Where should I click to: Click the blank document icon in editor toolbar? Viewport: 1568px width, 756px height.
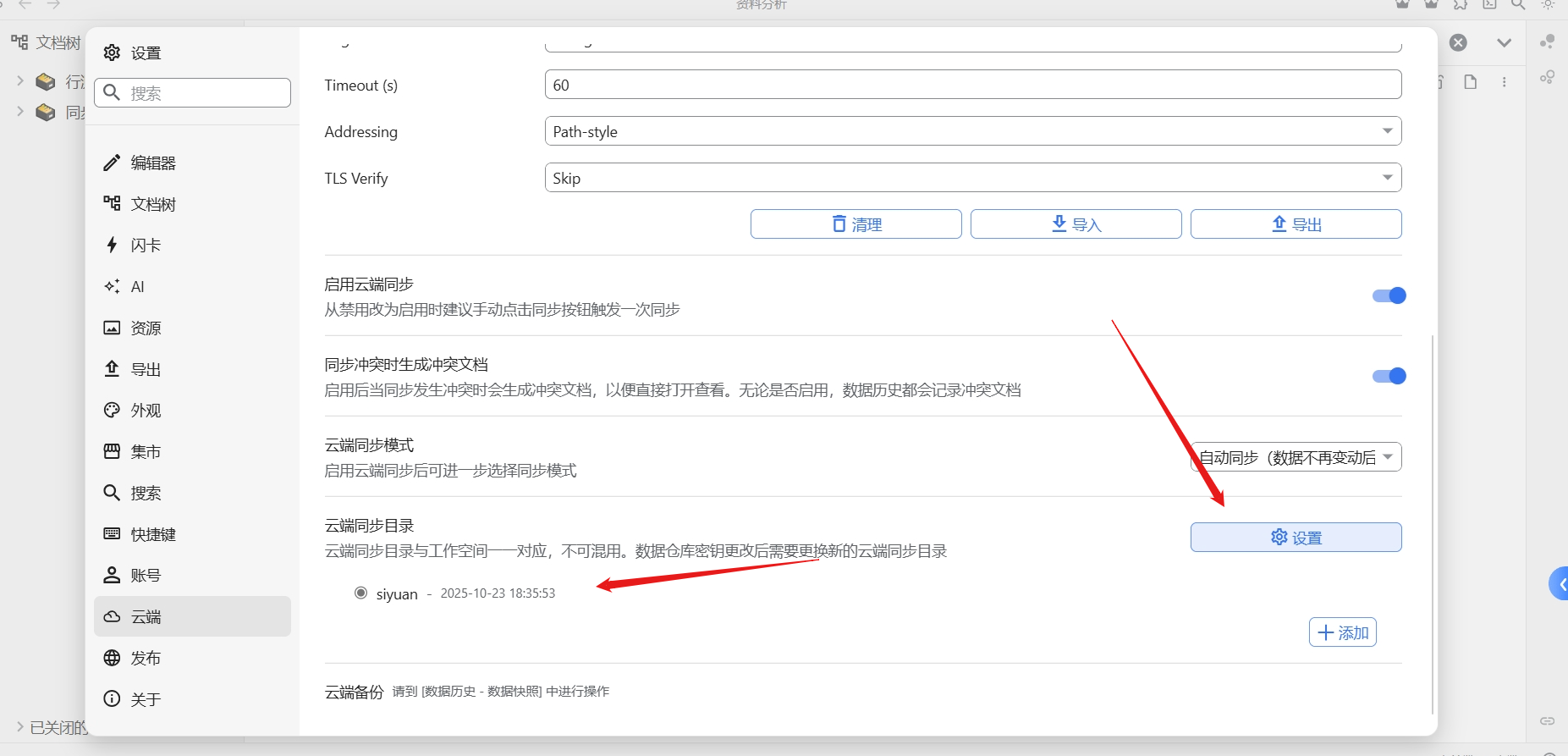point(1471,82)
